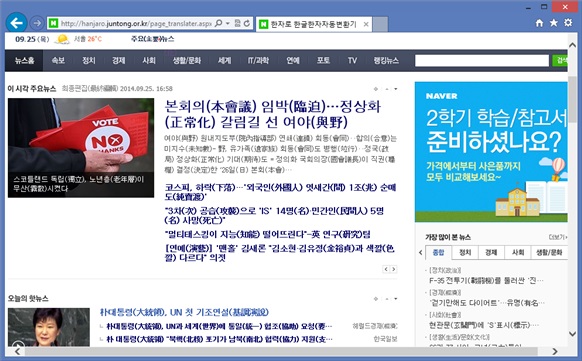Open IT/과학 news section
This screenshot has width=582, height=361.
point(258,60)
